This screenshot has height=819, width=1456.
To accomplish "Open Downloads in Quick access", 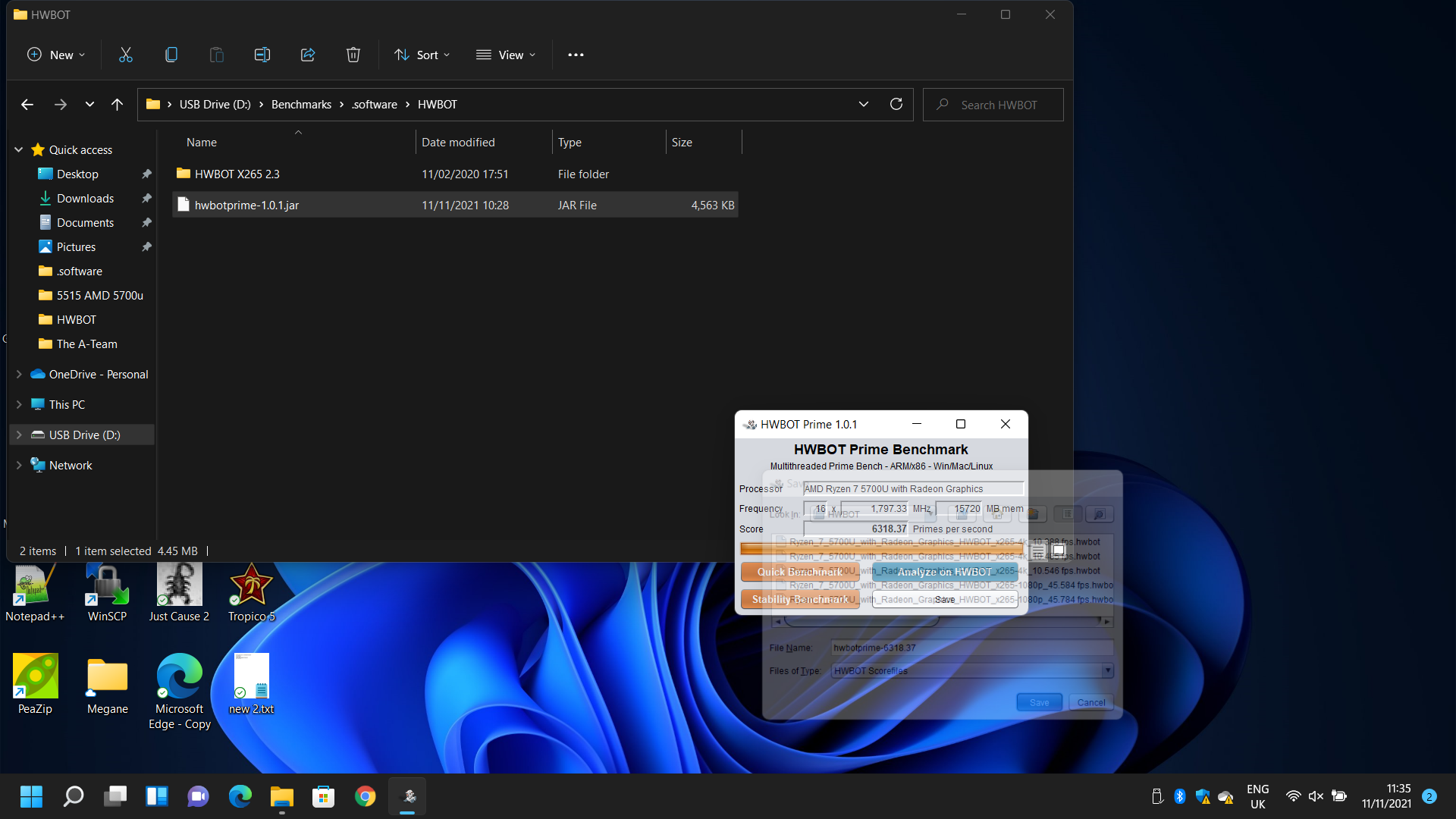I will tap(85, 199).
